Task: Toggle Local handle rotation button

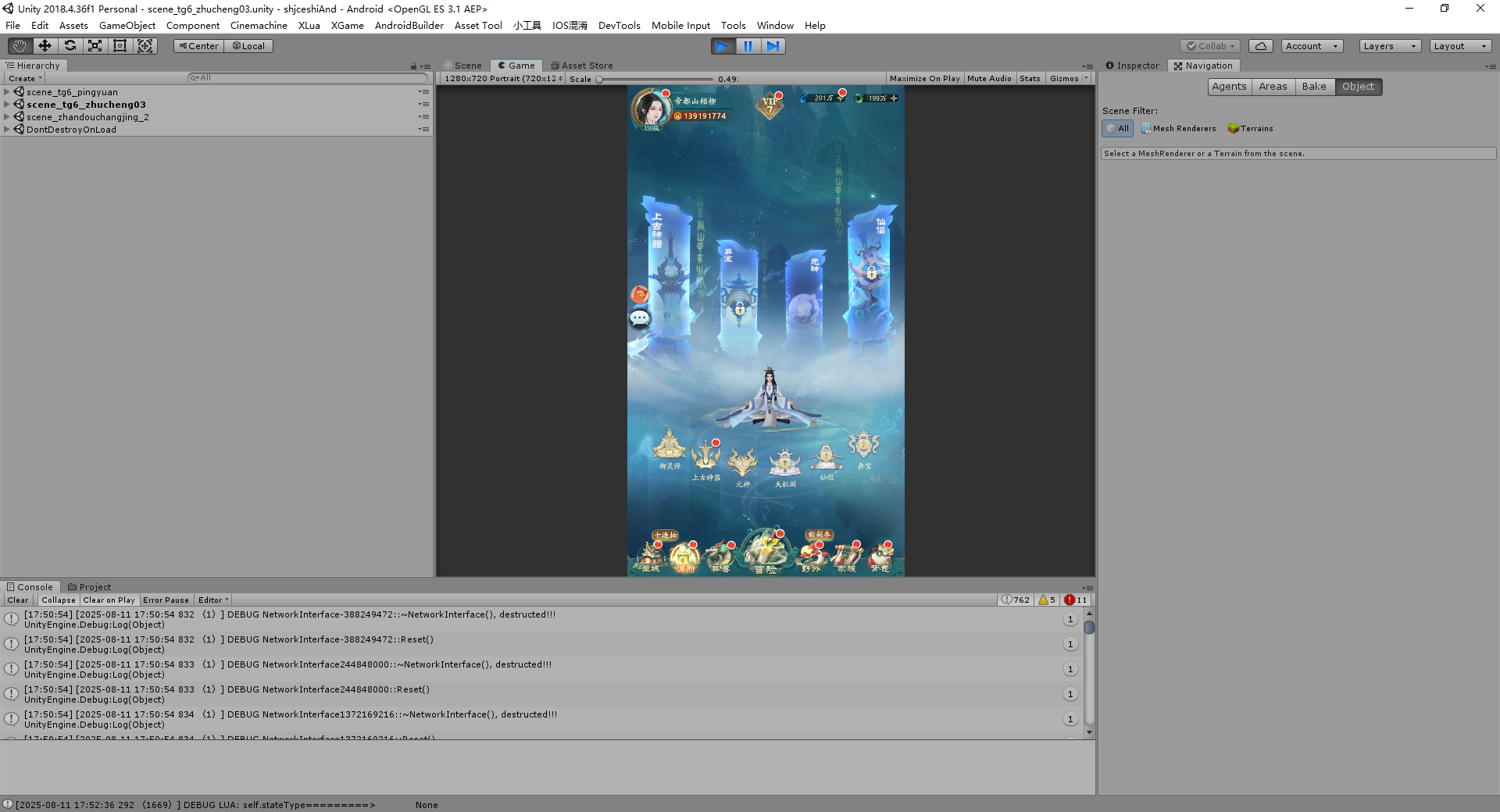Action: tap(248, 46)
